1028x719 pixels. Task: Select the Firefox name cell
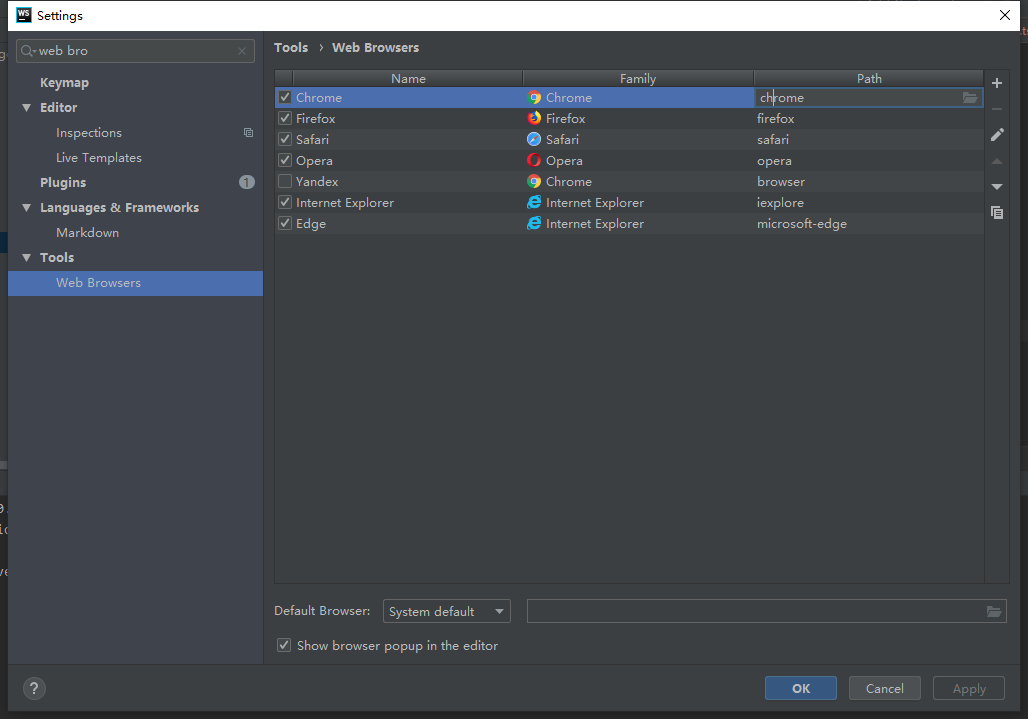[408, 119]
